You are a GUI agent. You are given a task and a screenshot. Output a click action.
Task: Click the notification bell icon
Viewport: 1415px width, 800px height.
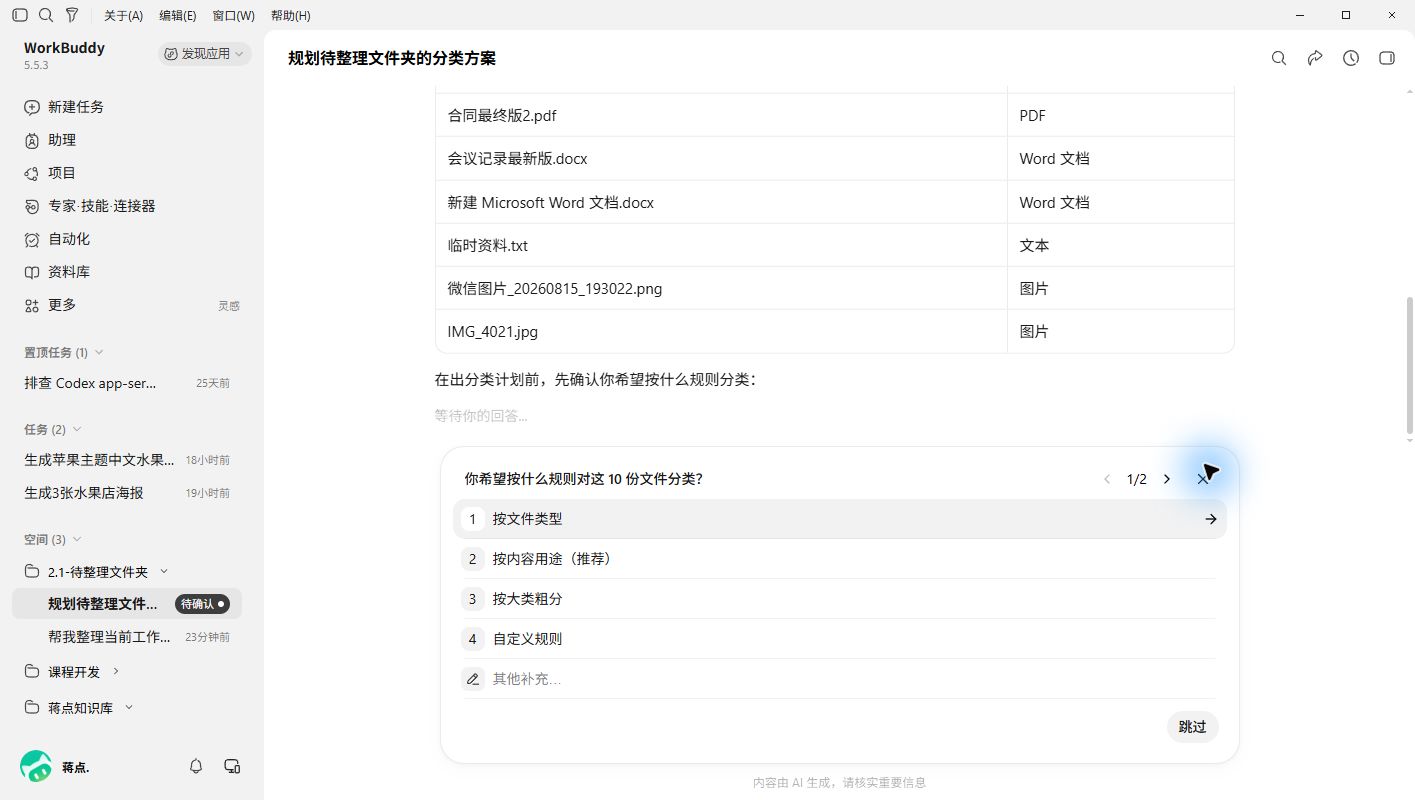point(196,766)
